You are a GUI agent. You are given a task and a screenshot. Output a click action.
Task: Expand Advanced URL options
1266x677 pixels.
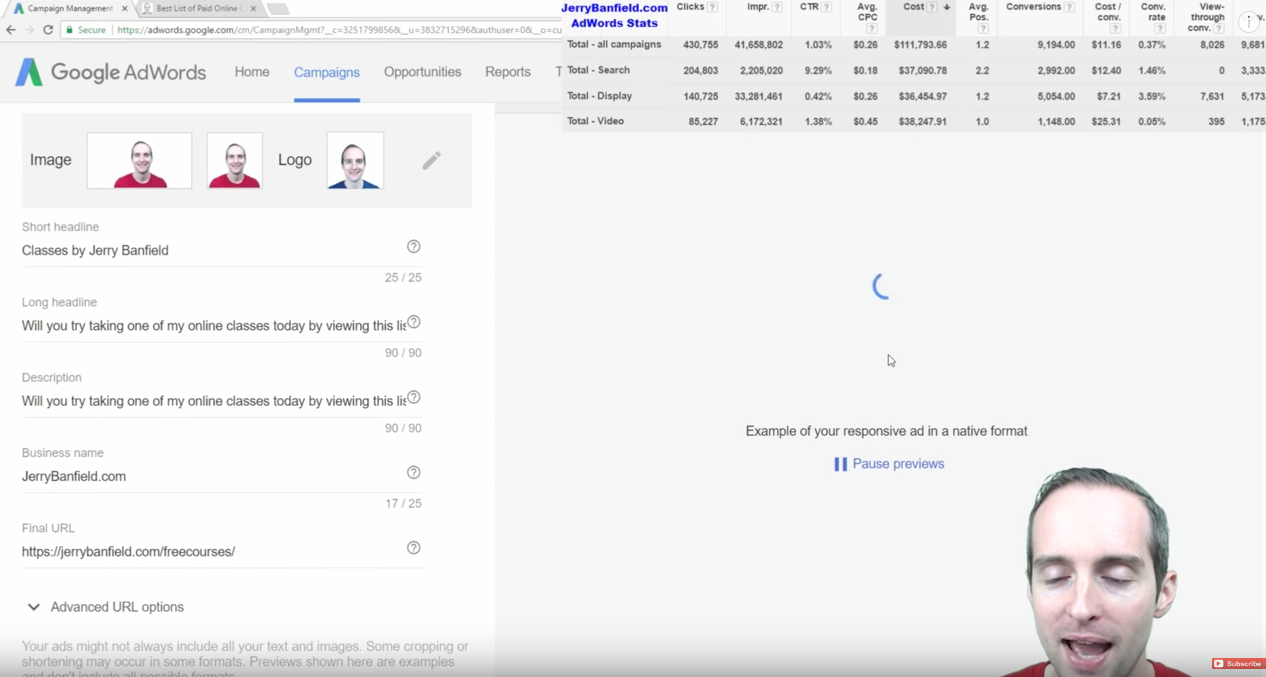[104, 607]
